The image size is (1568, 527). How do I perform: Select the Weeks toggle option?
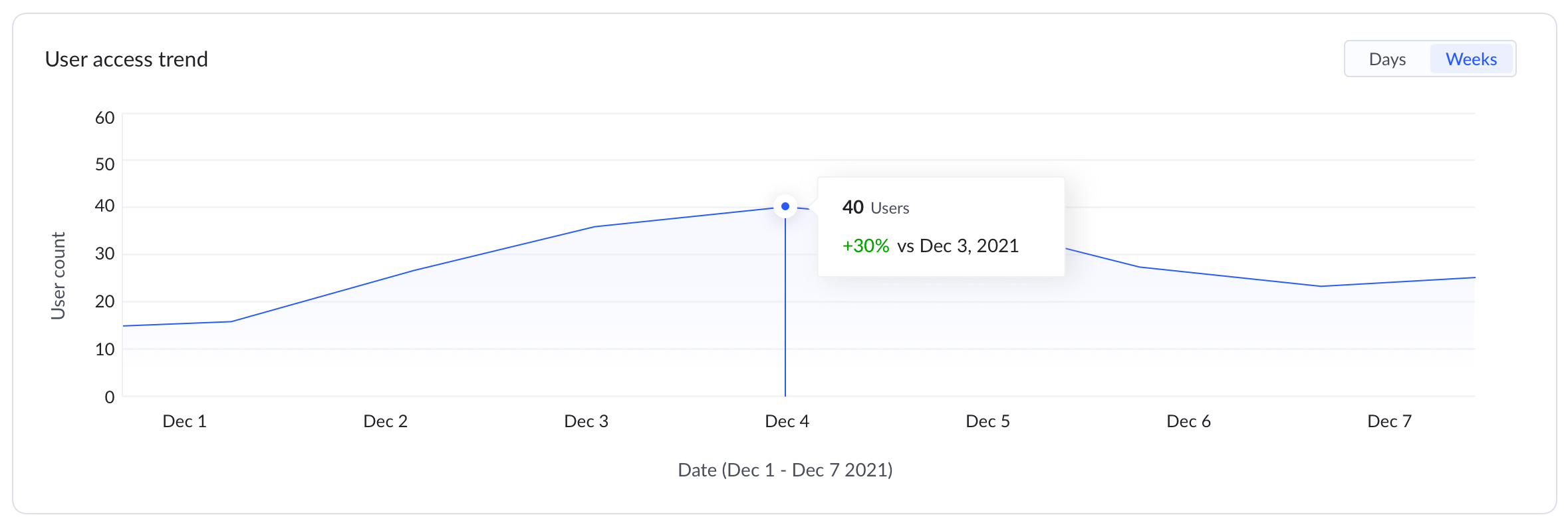(1471, 59)
